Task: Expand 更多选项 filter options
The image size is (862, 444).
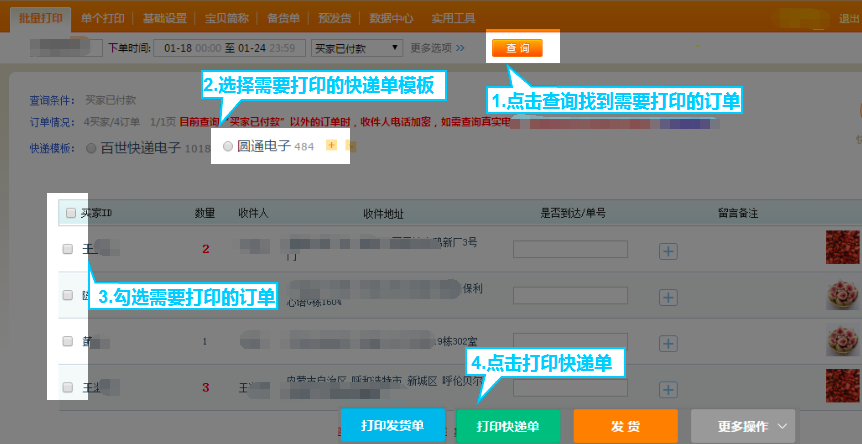Action: point(437,47)
